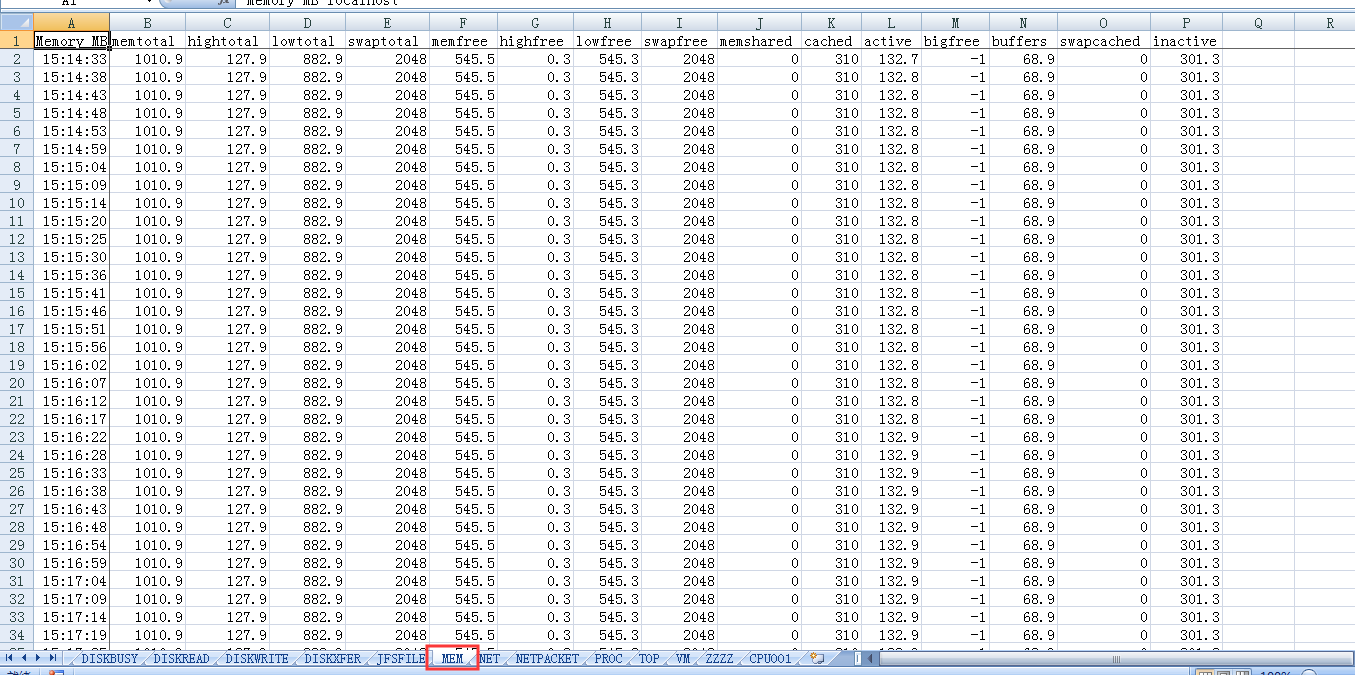Click the previous sheet tab arrow
This screenshot has height=675, width=1355.
point(25,658)
